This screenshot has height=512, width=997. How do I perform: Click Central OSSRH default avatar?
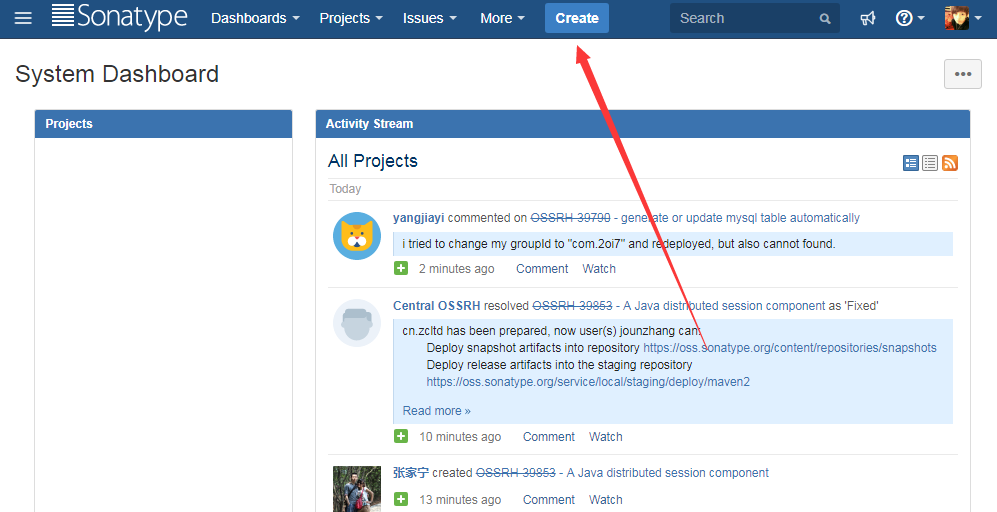click(x=357, y=323)
